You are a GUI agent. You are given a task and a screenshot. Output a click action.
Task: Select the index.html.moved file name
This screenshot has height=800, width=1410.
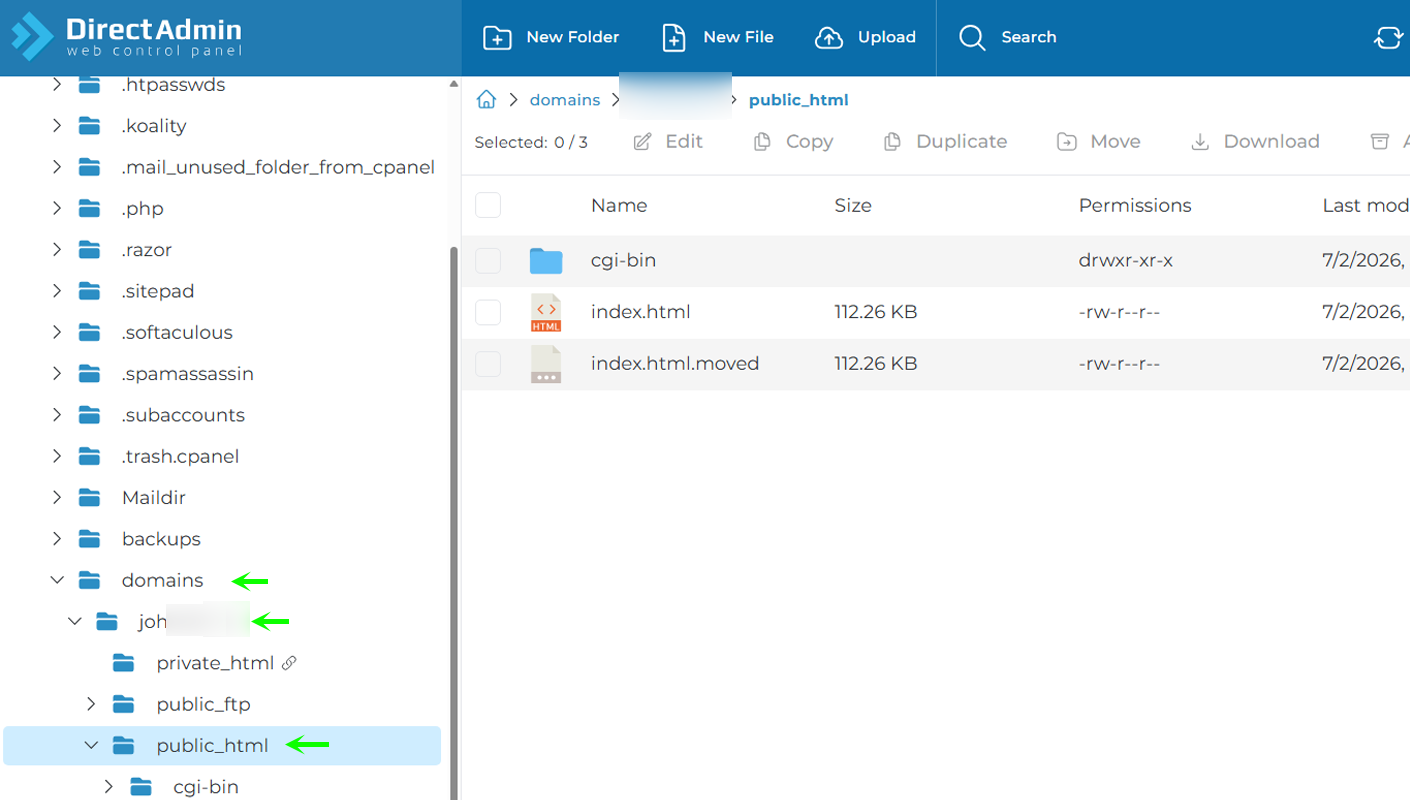pyautogui.click(x=675, y=363)
